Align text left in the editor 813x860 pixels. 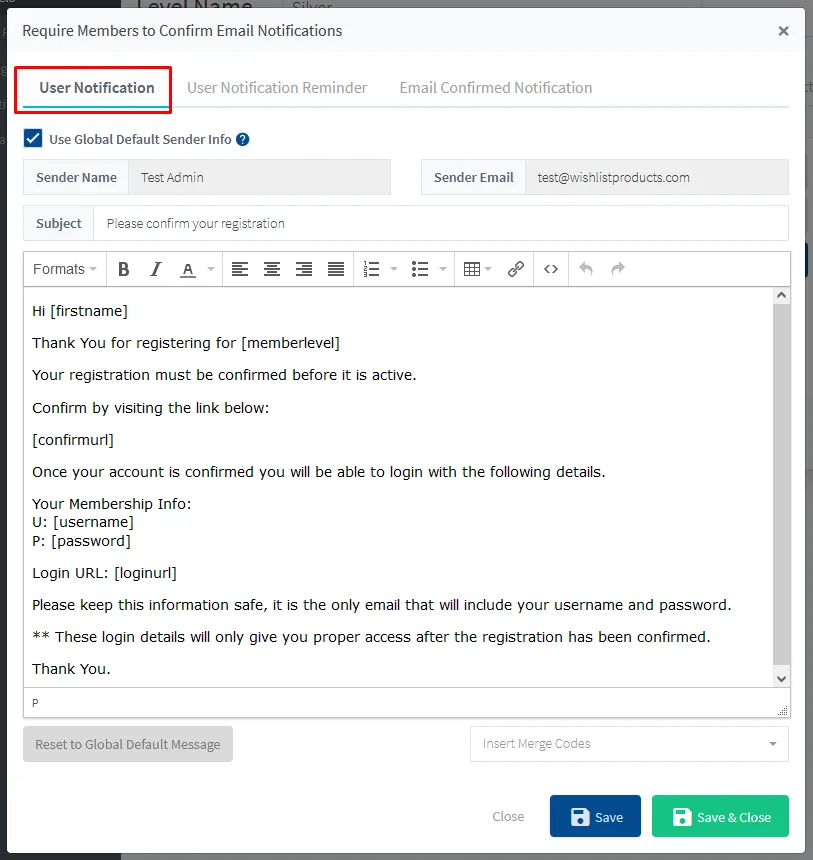coord(240,269)
